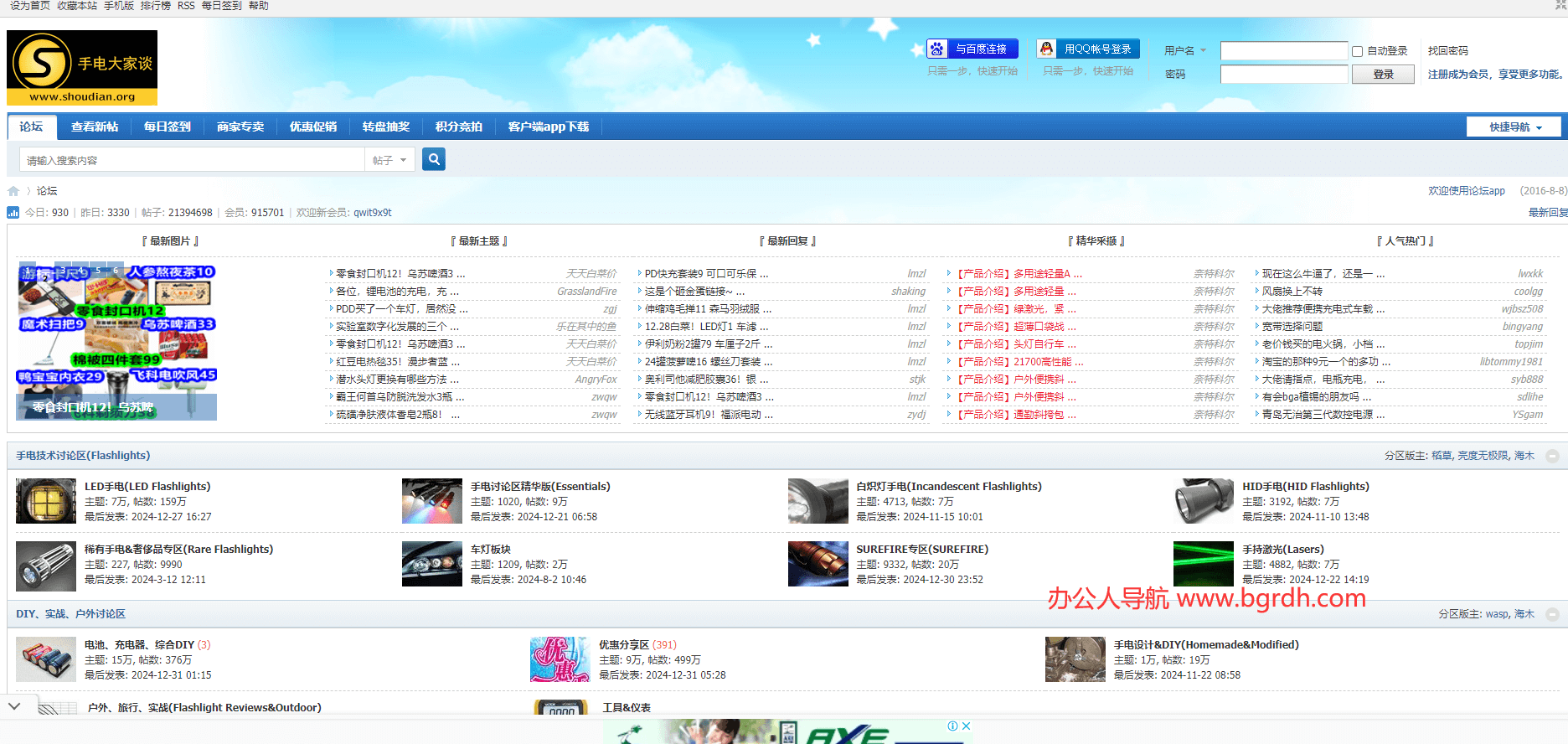Click the blue search magnifier button
The image size is (1568, 744).
click(x=433, y=159)
